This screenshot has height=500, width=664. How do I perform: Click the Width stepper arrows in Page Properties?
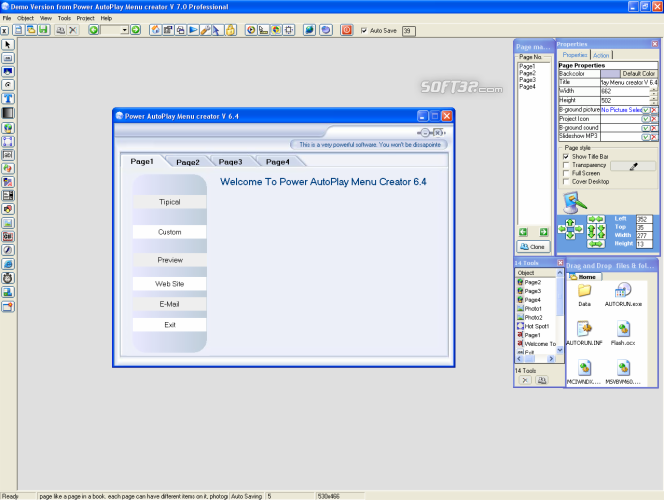coord(653,91)
